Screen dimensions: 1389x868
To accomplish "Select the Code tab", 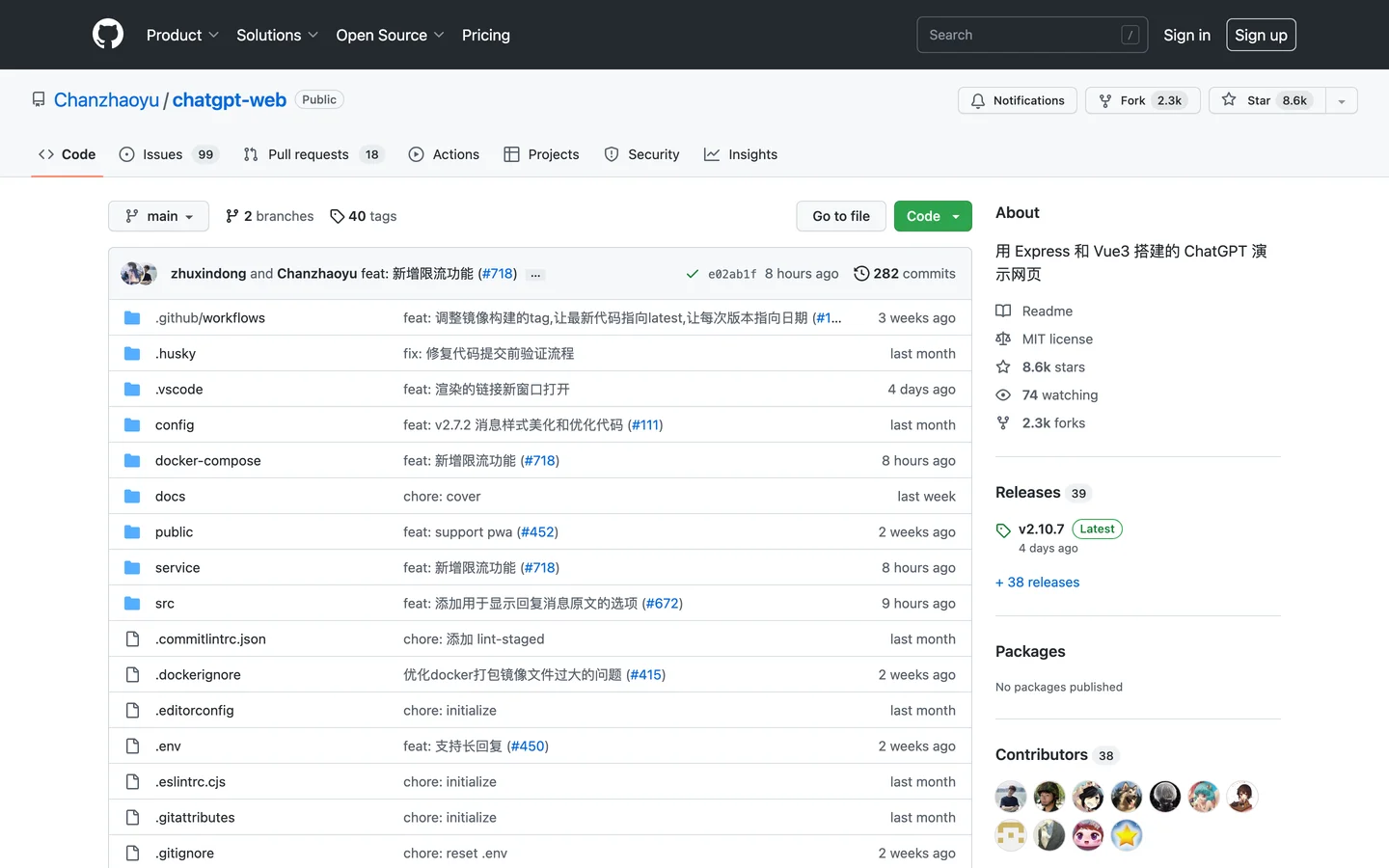I will pyautogui.click(x=67, y=154).
